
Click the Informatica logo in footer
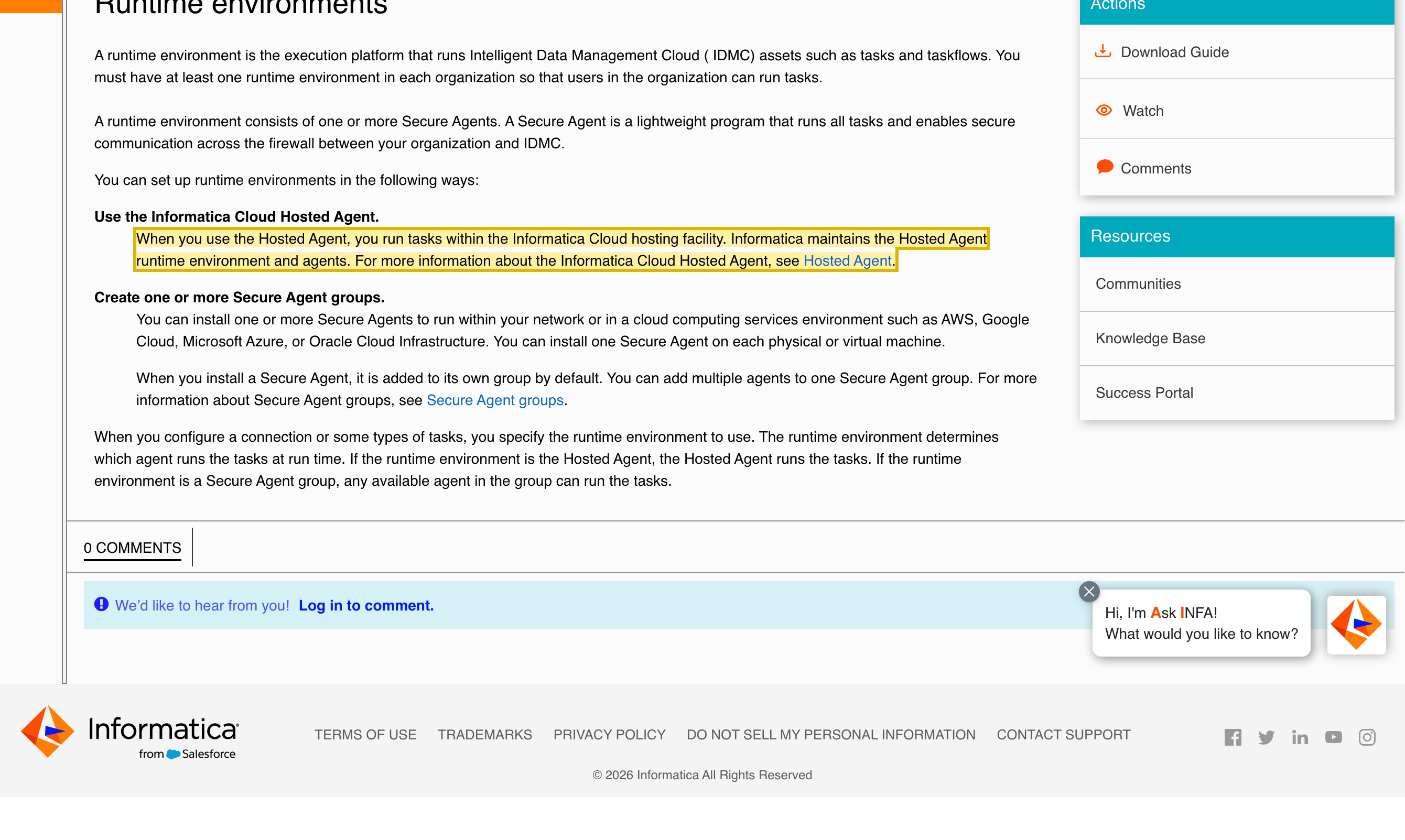tap(130, 733)
